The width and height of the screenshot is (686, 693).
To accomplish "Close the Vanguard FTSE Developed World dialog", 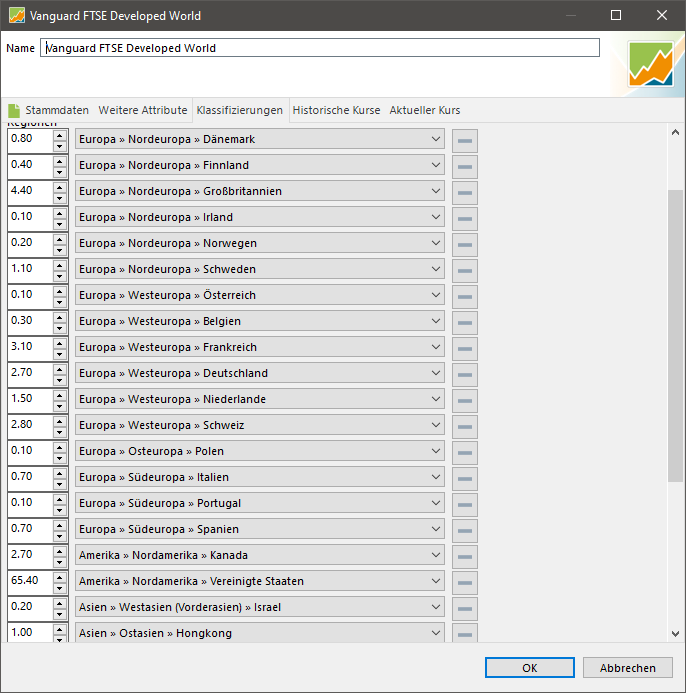I will point(662,15).
